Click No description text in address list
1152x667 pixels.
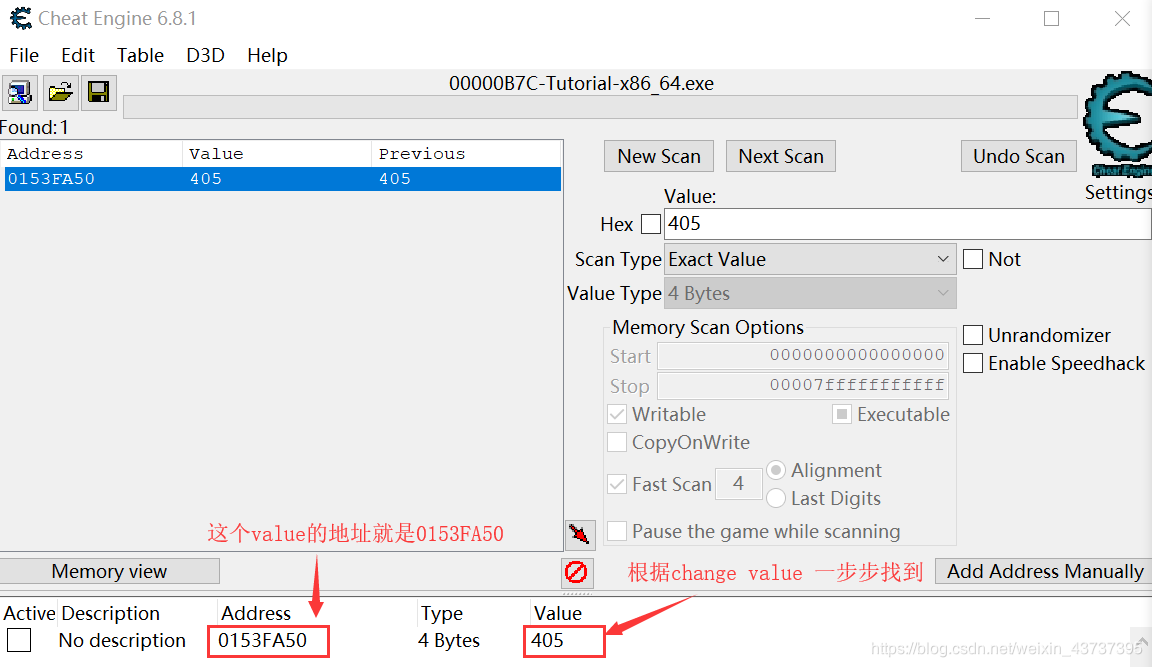point(122,641)
